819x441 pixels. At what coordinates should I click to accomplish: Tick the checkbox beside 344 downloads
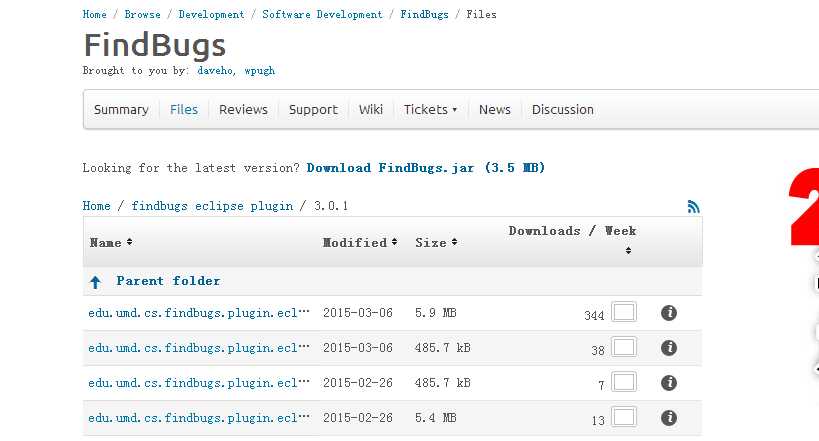[x=624, y=312]
